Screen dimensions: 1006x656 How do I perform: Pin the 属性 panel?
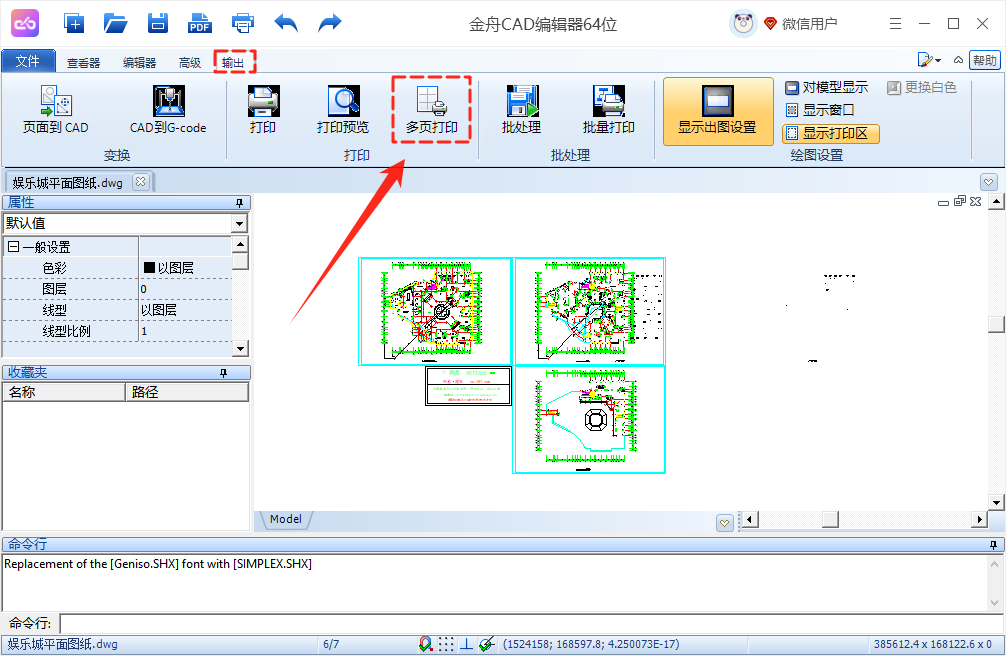(239, 203)
